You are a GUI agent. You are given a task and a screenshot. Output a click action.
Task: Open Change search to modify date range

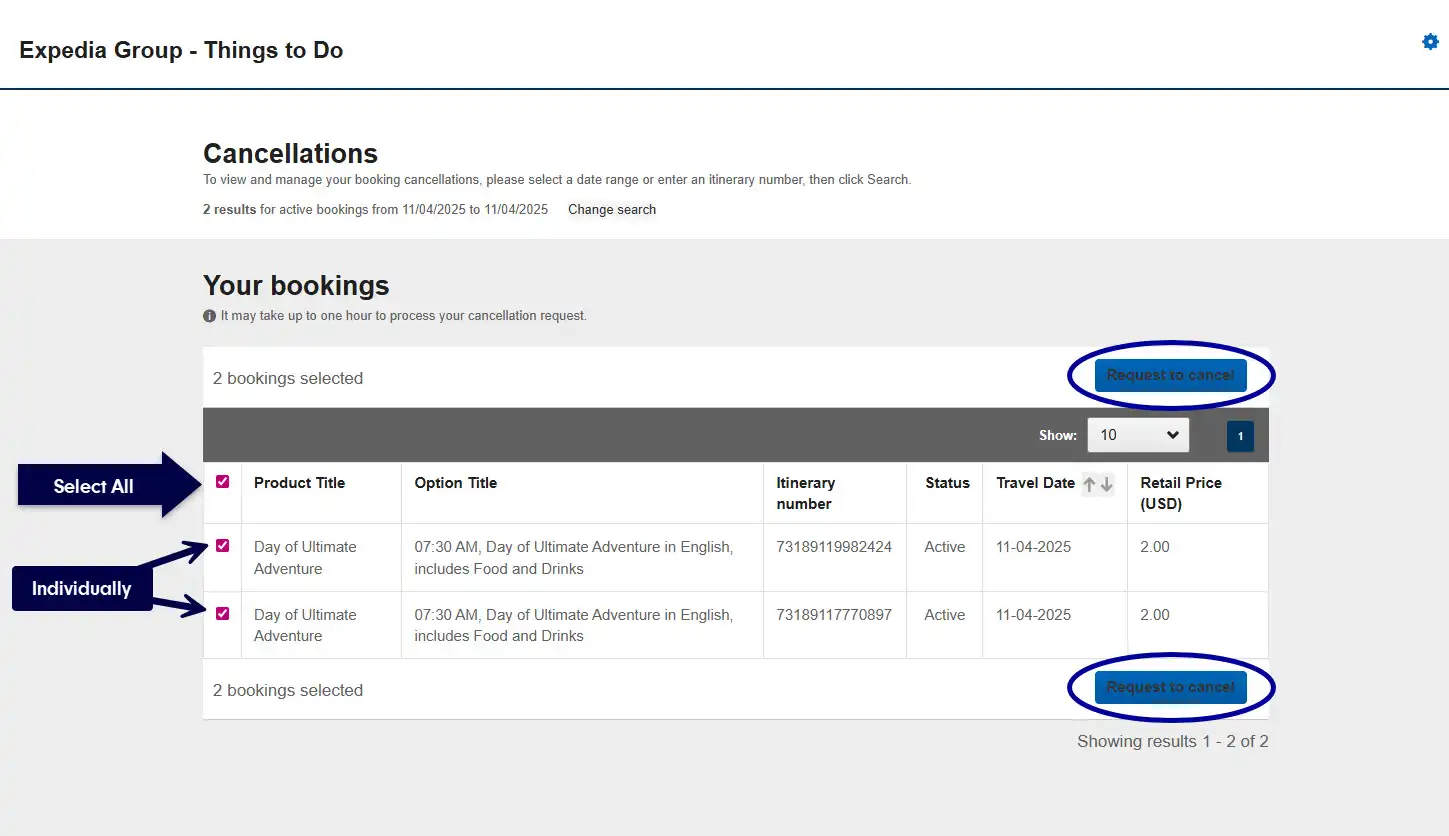pyautogui.click(x=611, y=209)
